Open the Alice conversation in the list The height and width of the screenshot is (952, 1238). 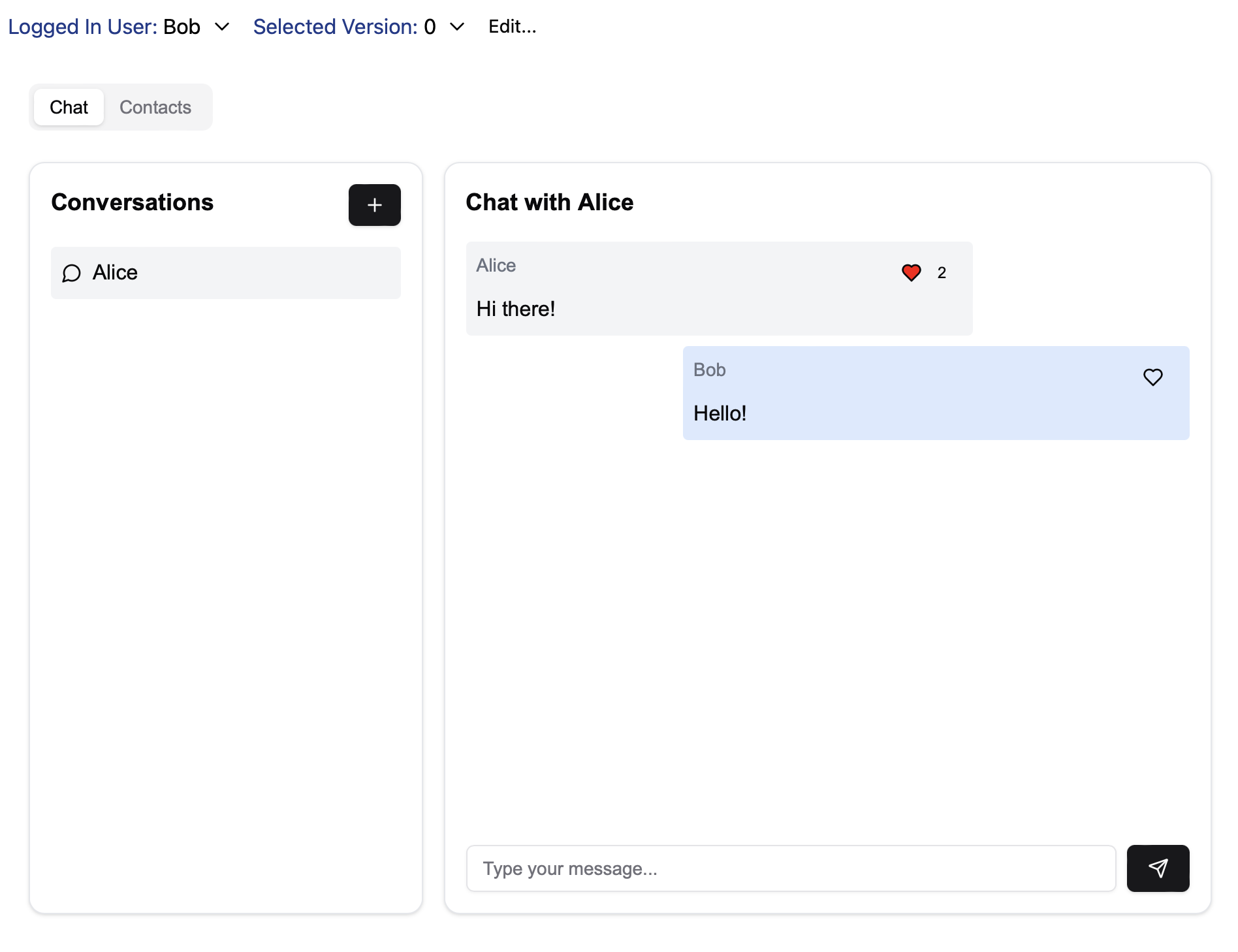pos(225,273)
